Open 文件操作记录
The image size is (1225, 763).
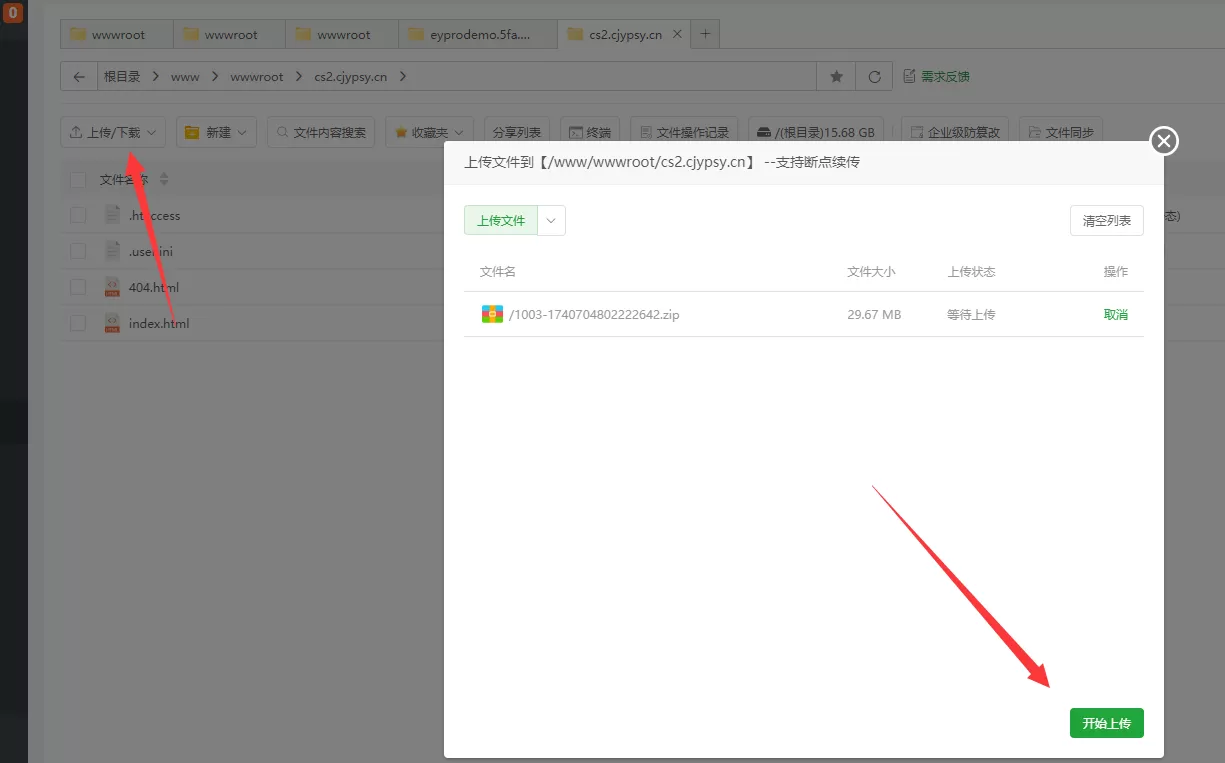(684, 132)
